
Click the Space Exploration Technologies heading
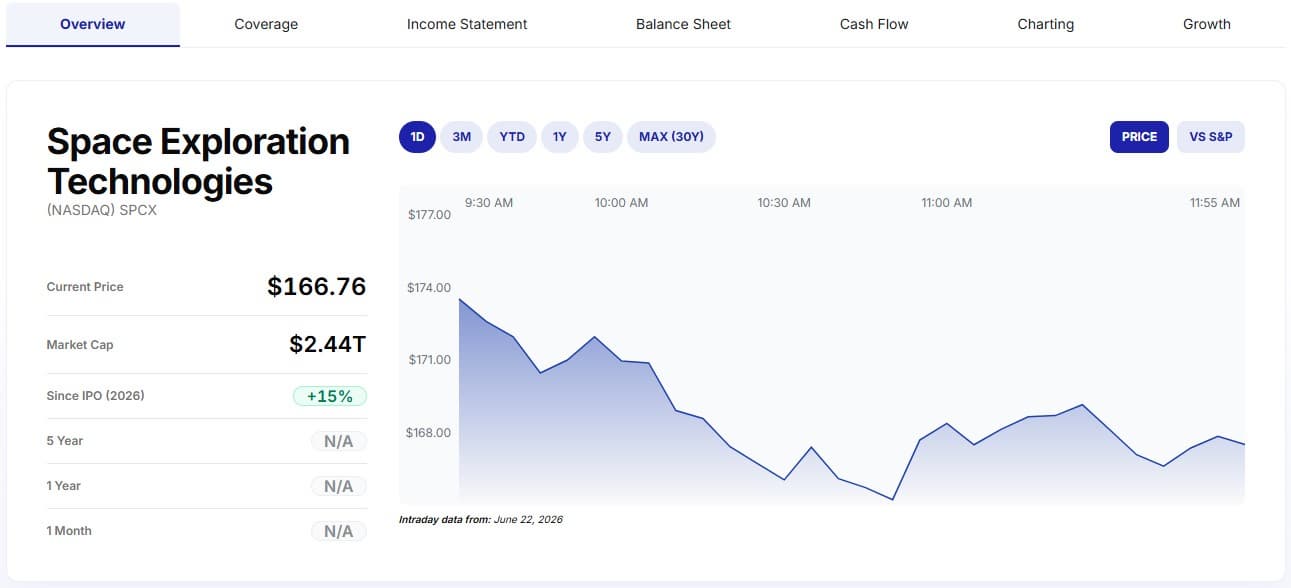coord(198,161)
